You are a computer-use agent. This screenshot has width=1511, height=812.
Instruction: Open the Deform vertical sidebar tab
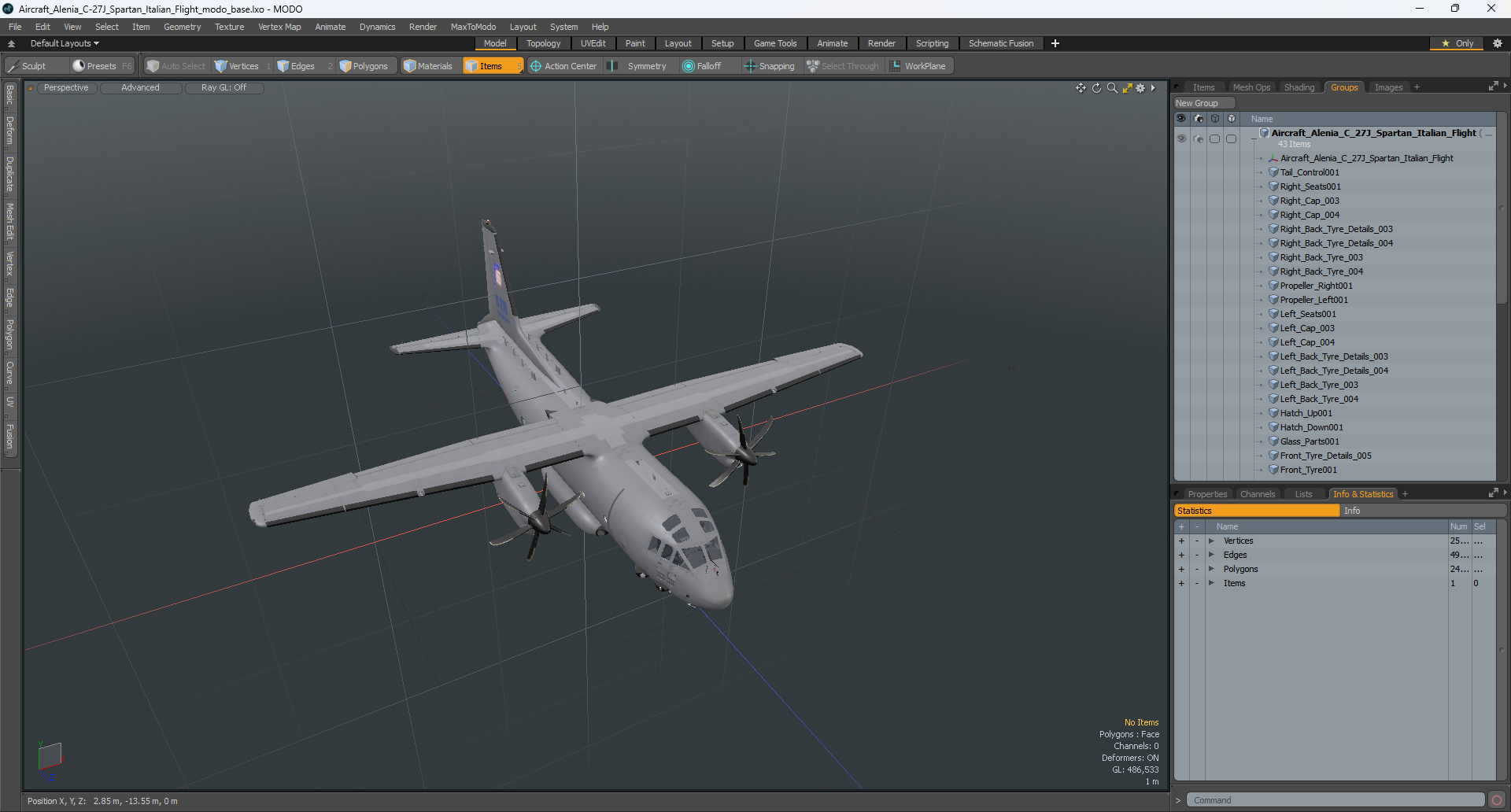coord(9,131)
